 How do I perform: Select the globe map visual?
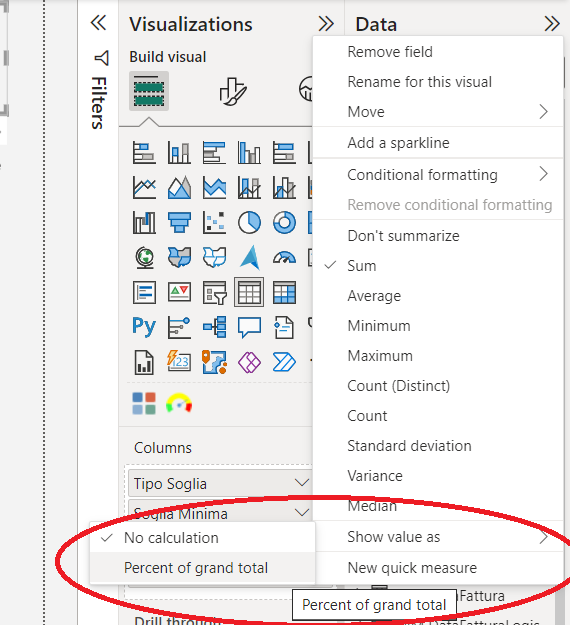[x=144, y=257]
